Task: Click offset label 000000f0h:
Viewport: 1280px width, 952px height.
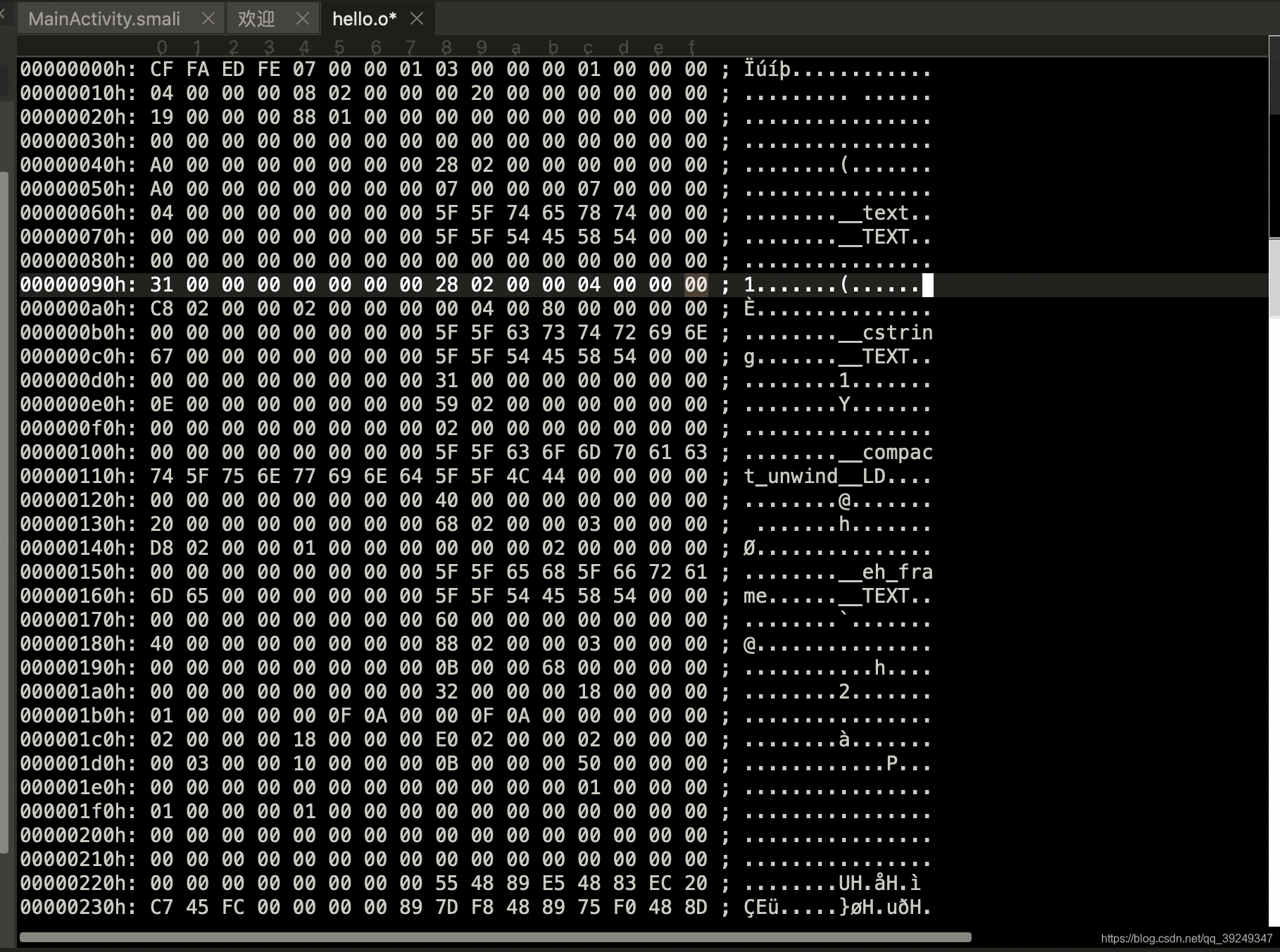Action: click(78, 428)
